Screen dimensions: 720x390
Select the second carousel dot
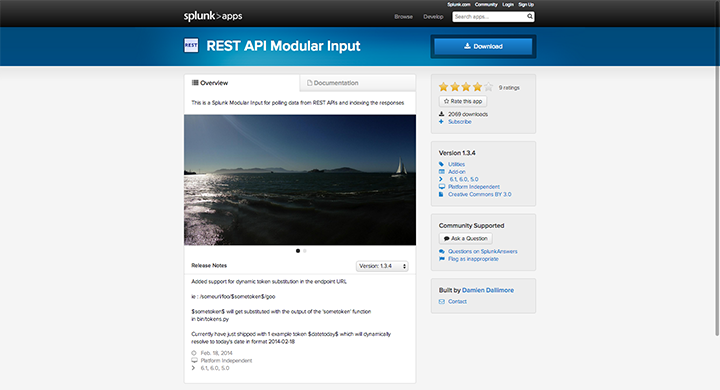tap(304, 251)
